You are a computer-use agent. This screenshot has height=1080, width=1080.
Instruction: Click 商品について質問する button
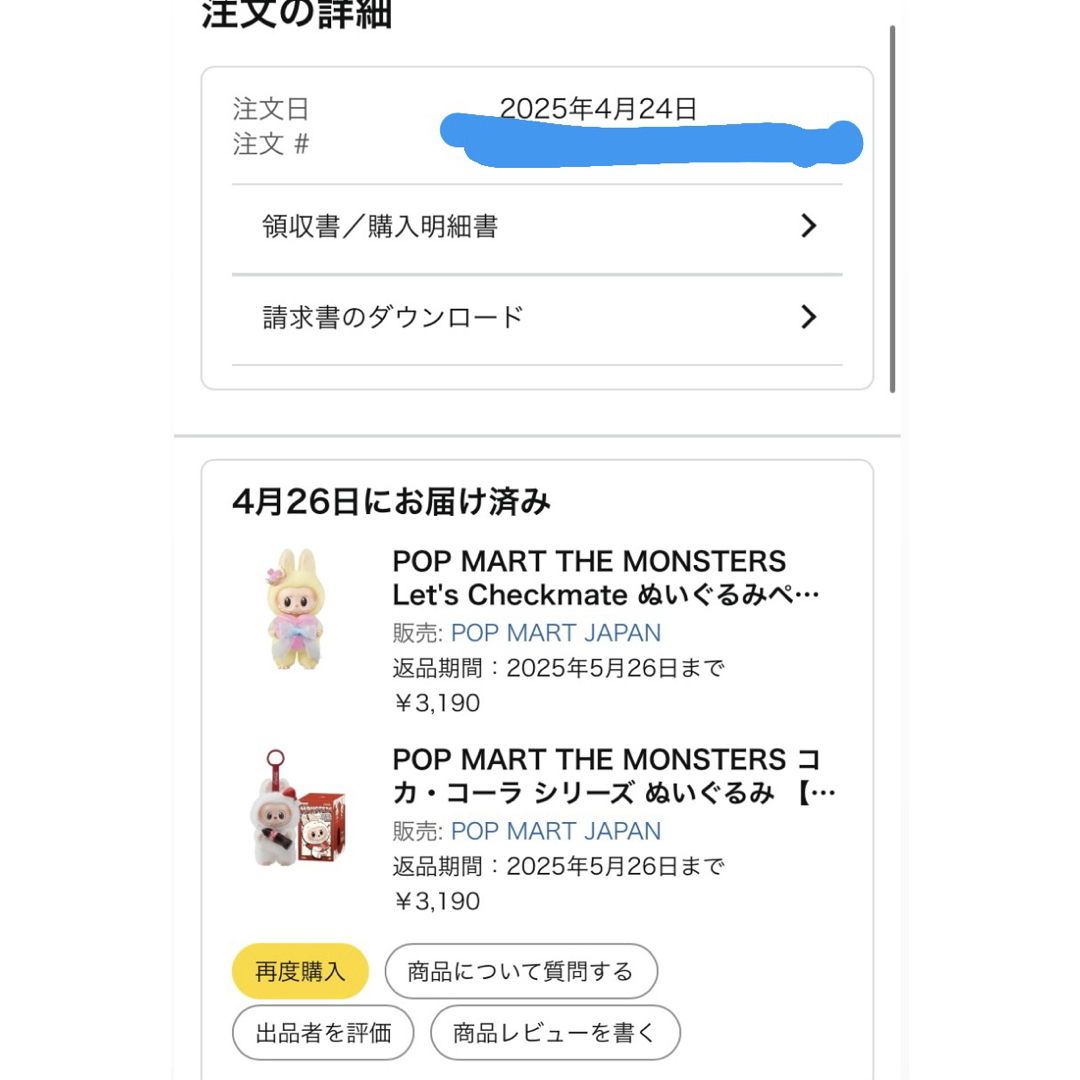click(x=521, y=971)
